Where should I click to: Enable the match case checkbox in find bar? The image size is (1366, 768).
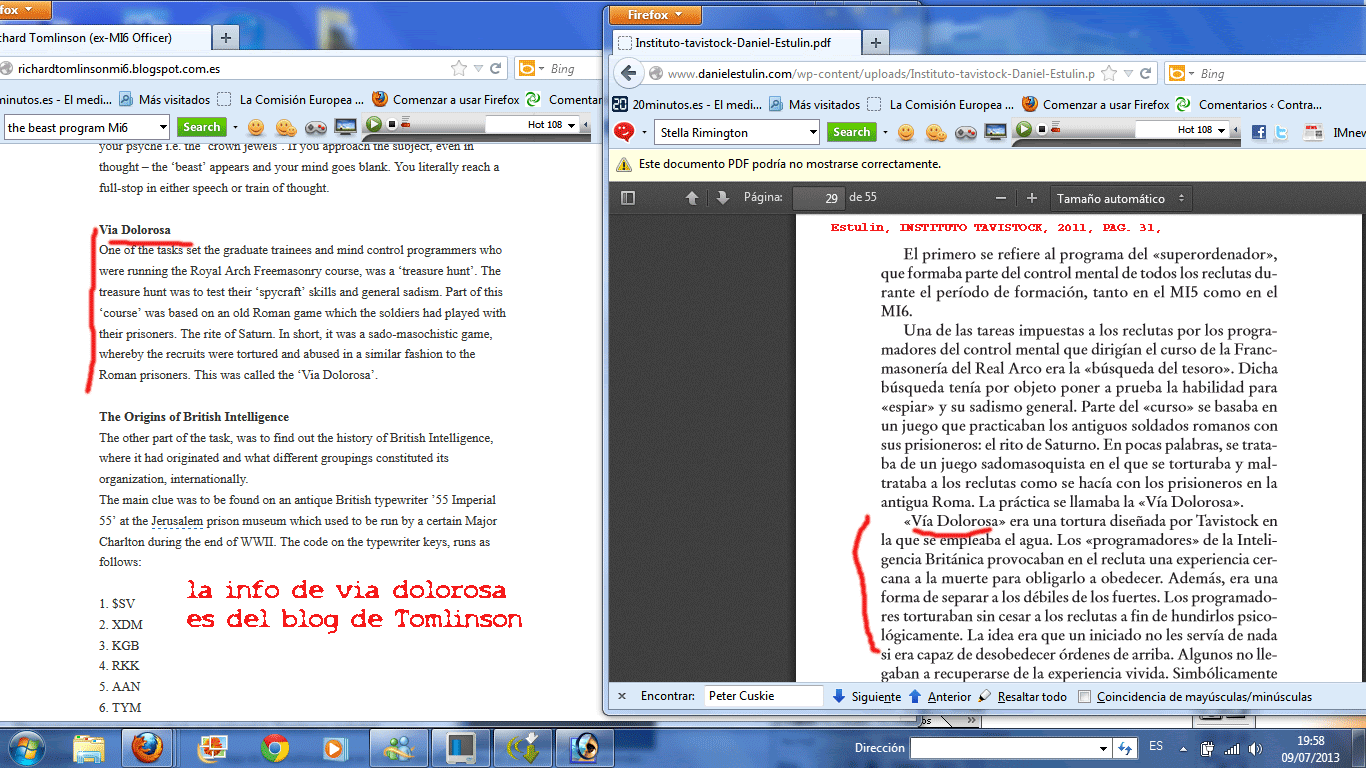tap(1084, 697)
